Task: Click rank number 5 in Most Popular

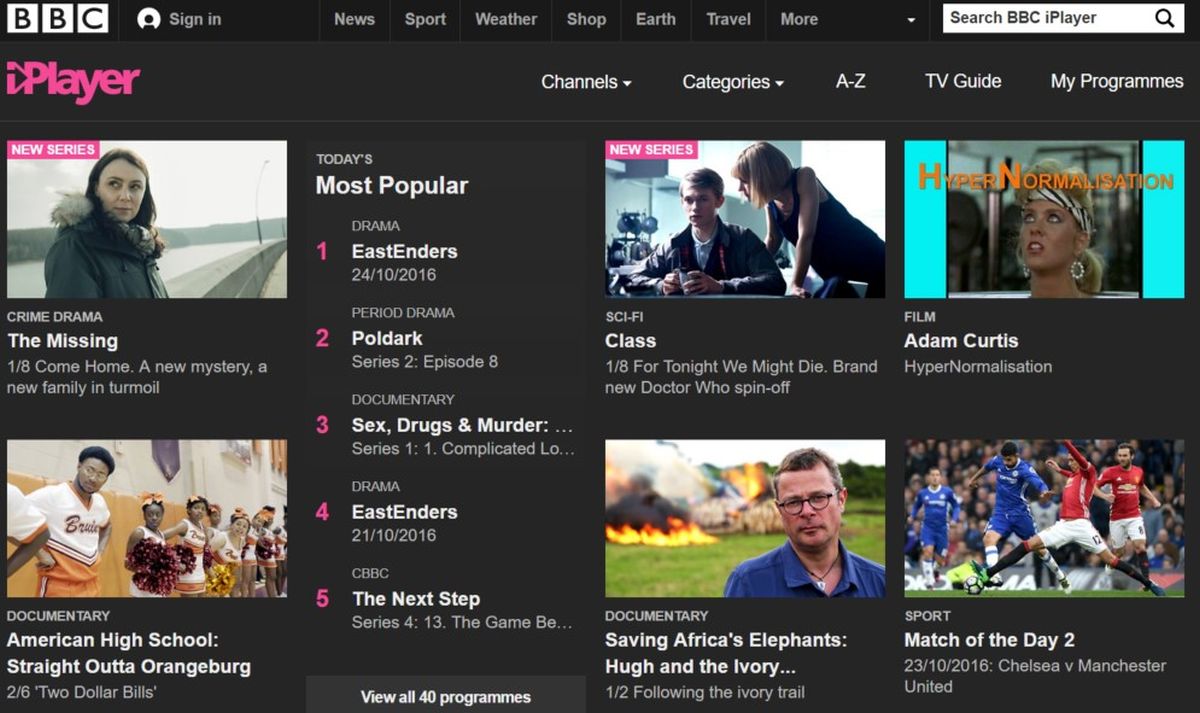Action: click(x=322, y=599)
